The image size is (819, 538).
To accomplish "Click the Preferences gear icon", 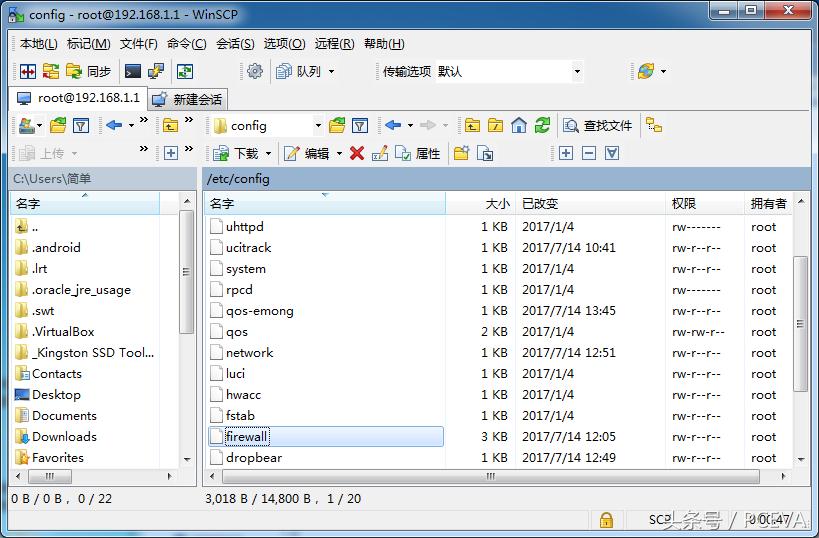I will click(x=255, y=71).
